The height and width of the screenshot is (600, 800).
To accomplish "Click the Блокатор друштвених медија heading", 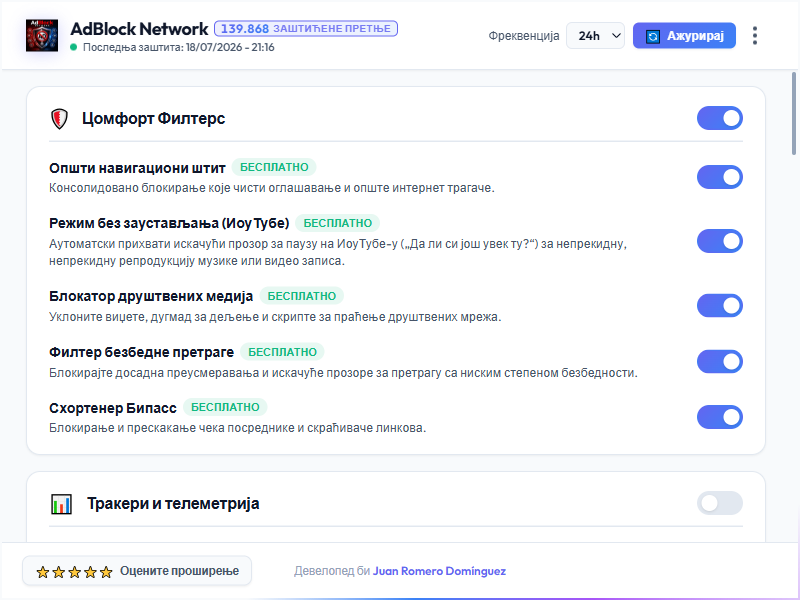I will 151,296.
